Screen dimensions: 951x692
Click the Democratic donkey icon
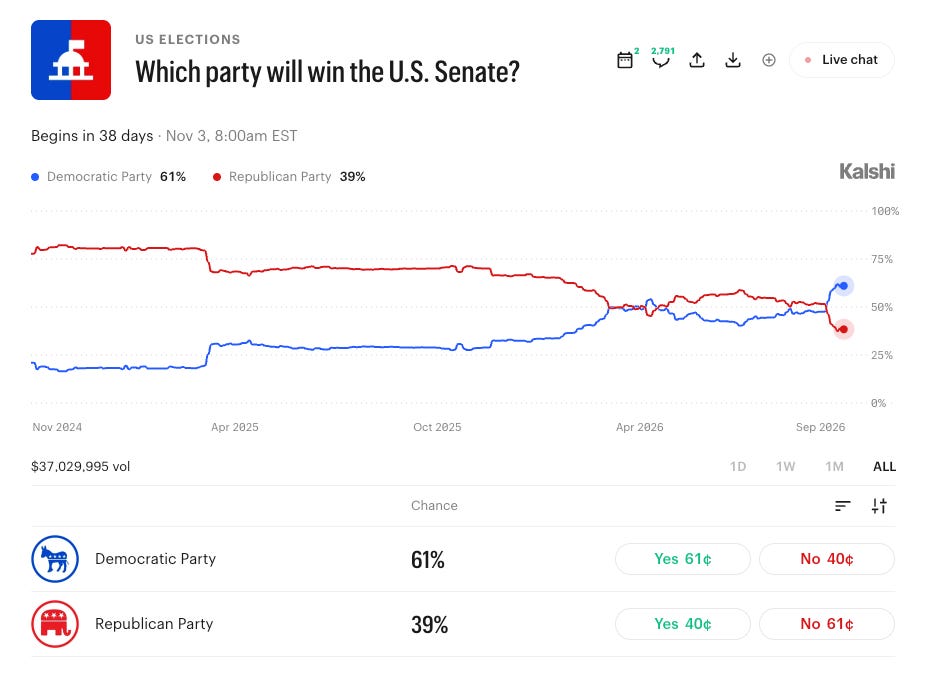click(55, 559)
